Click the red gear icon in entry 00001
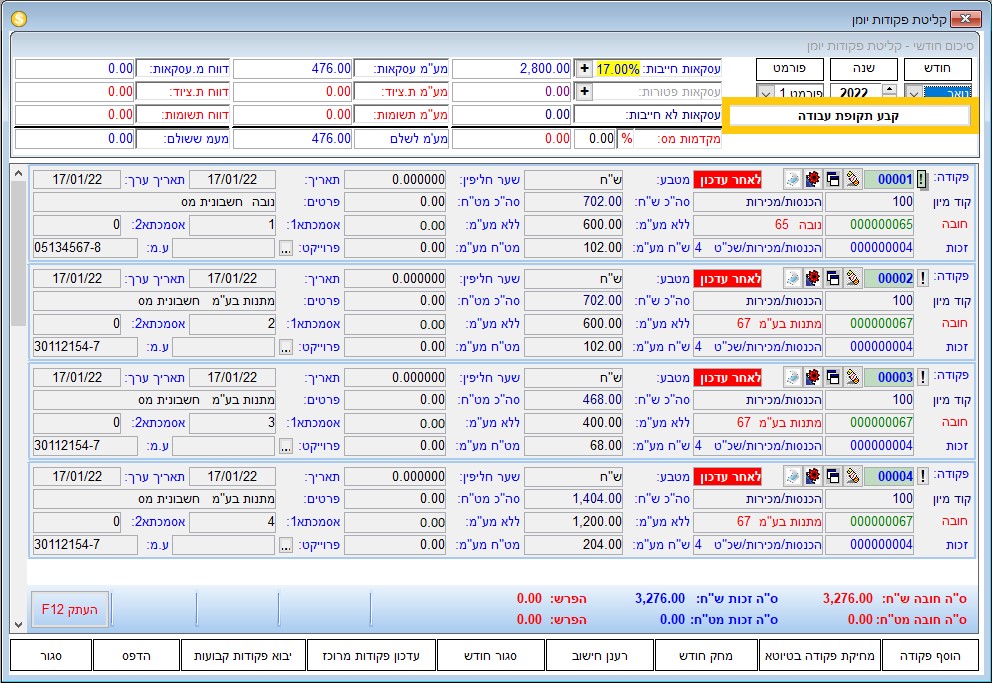992x683 pixels. coord(813,179)
